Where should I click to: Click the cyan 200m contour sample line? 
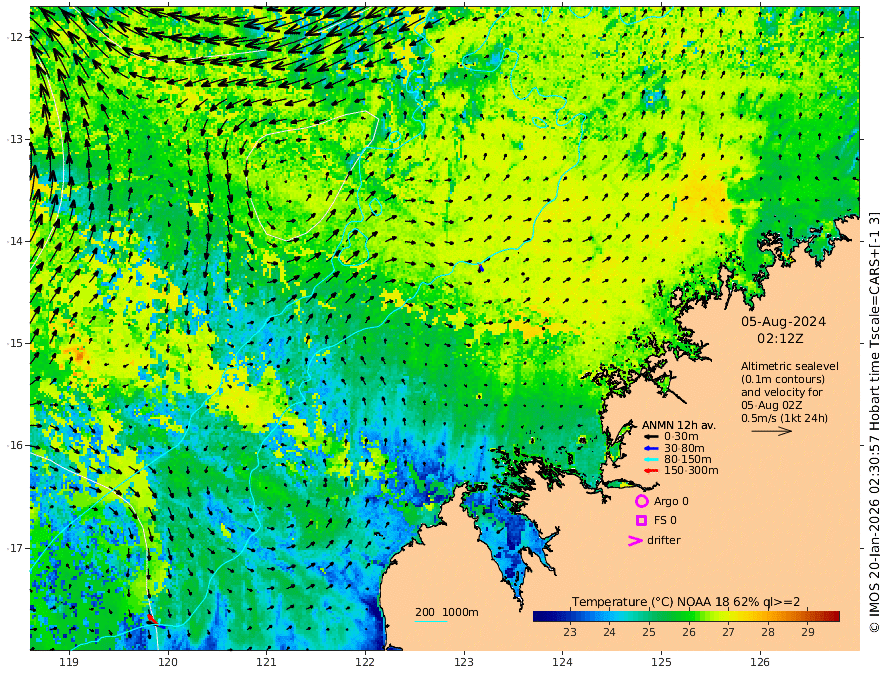click(431, 621)
